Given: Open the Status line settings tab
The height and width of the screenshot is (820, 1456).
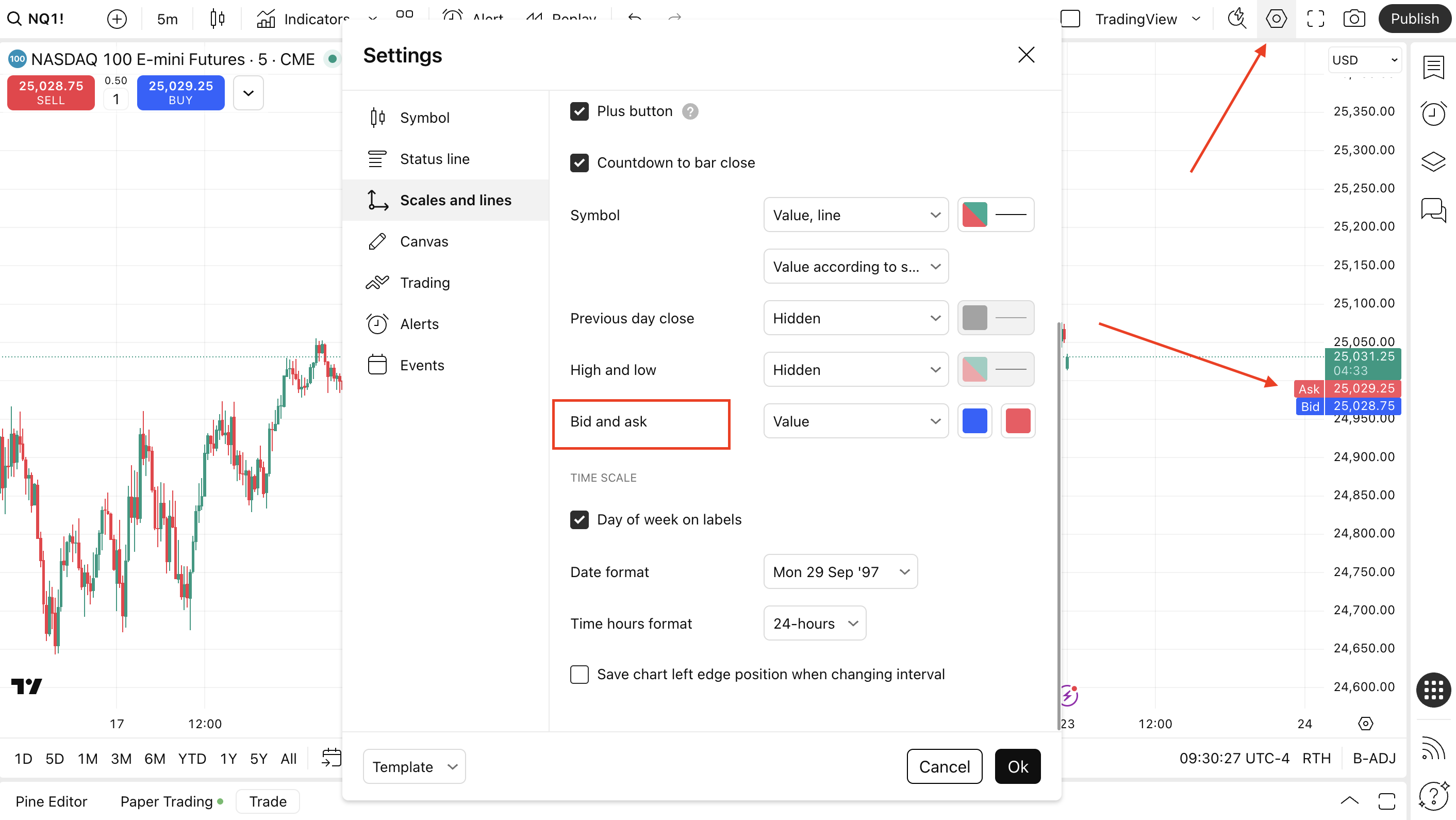Looking at the screenshot, I should click(x=434, y=159).
